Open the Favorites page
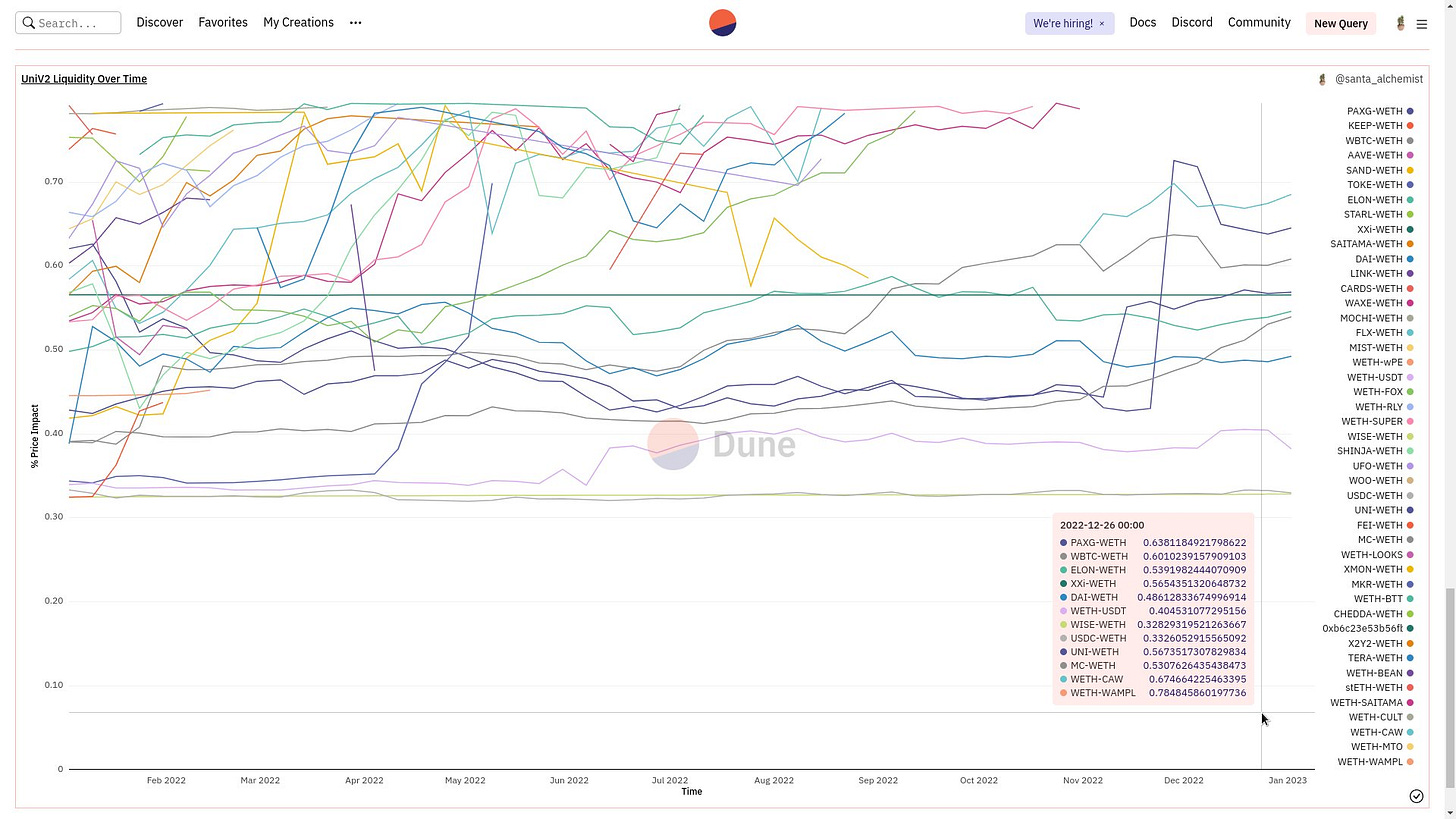Image resolution: width=1456 pixels, height=819 pixels. (x=223, y=22)
